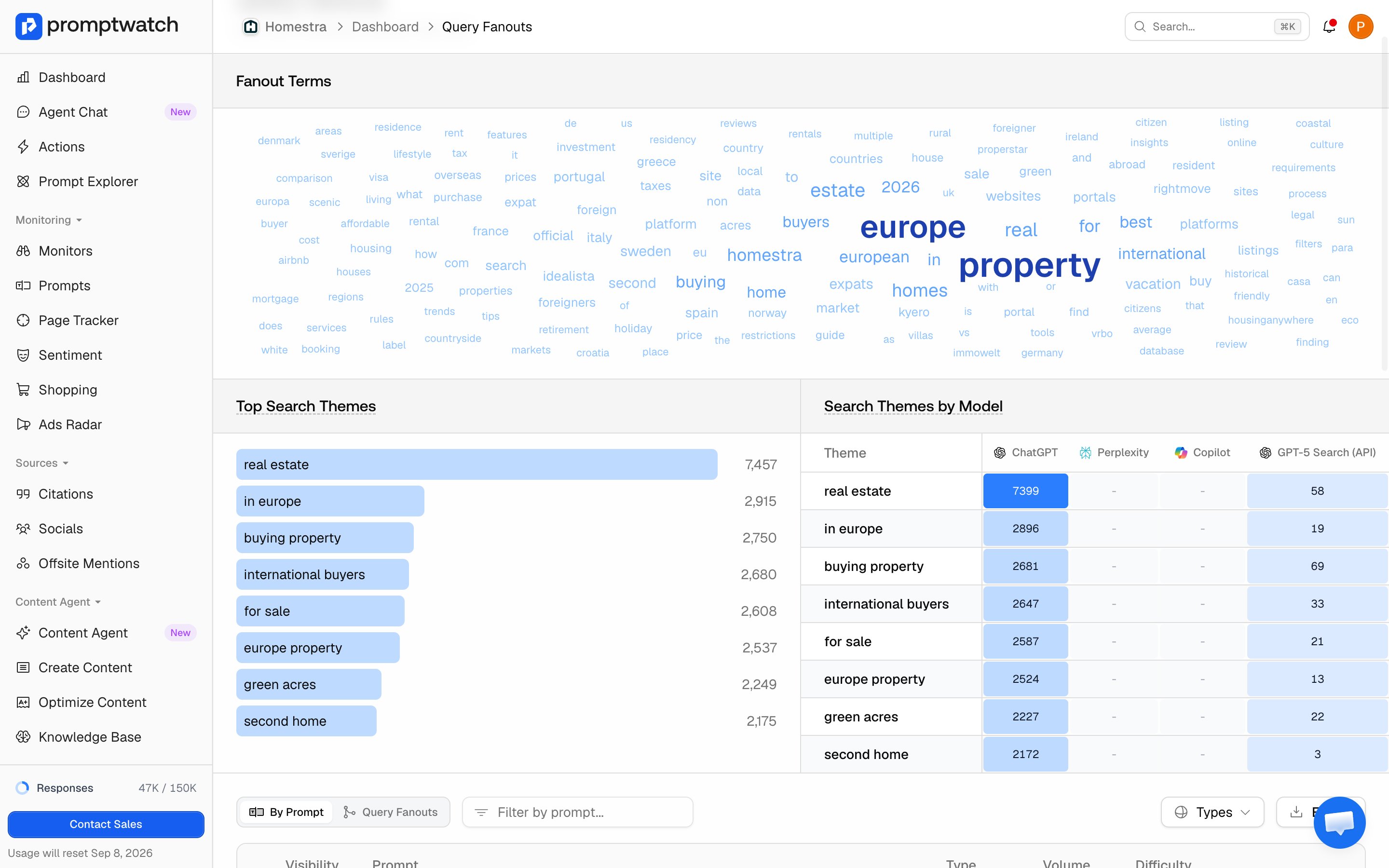Open the Types dropdown
Screen dimensions: 1389x868
[1212, 812]
